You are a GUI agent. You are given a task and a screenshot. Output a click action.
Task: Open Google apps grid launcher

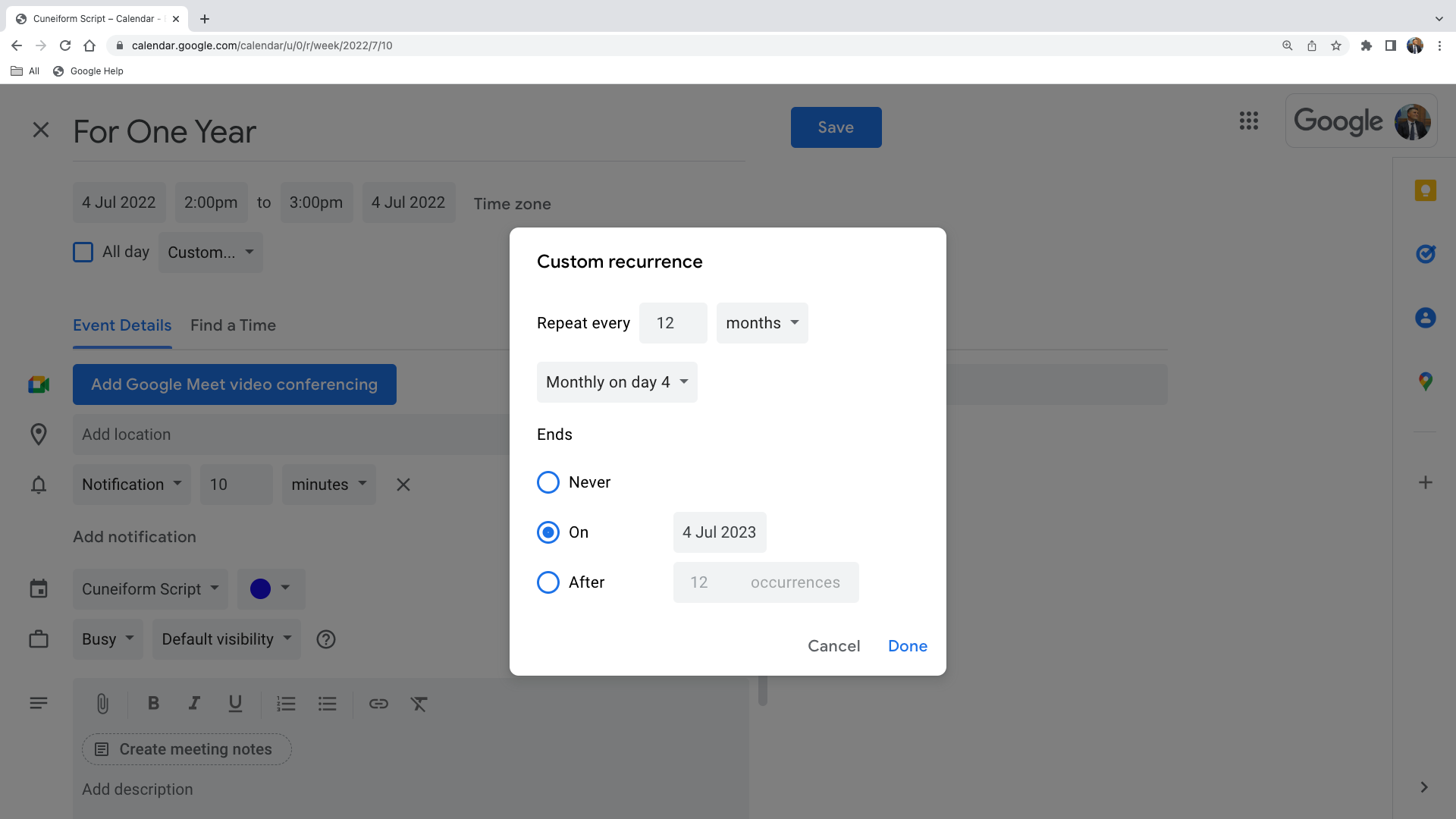(1248, 121)
